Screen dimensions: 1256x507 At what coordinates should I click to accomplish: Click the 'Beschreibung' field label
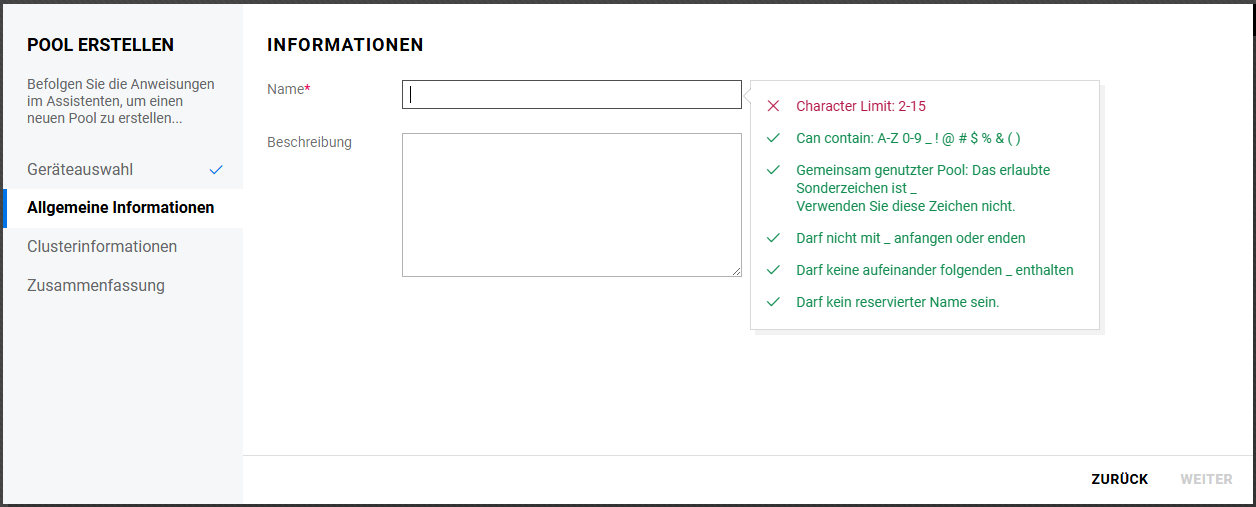(309, 142)
